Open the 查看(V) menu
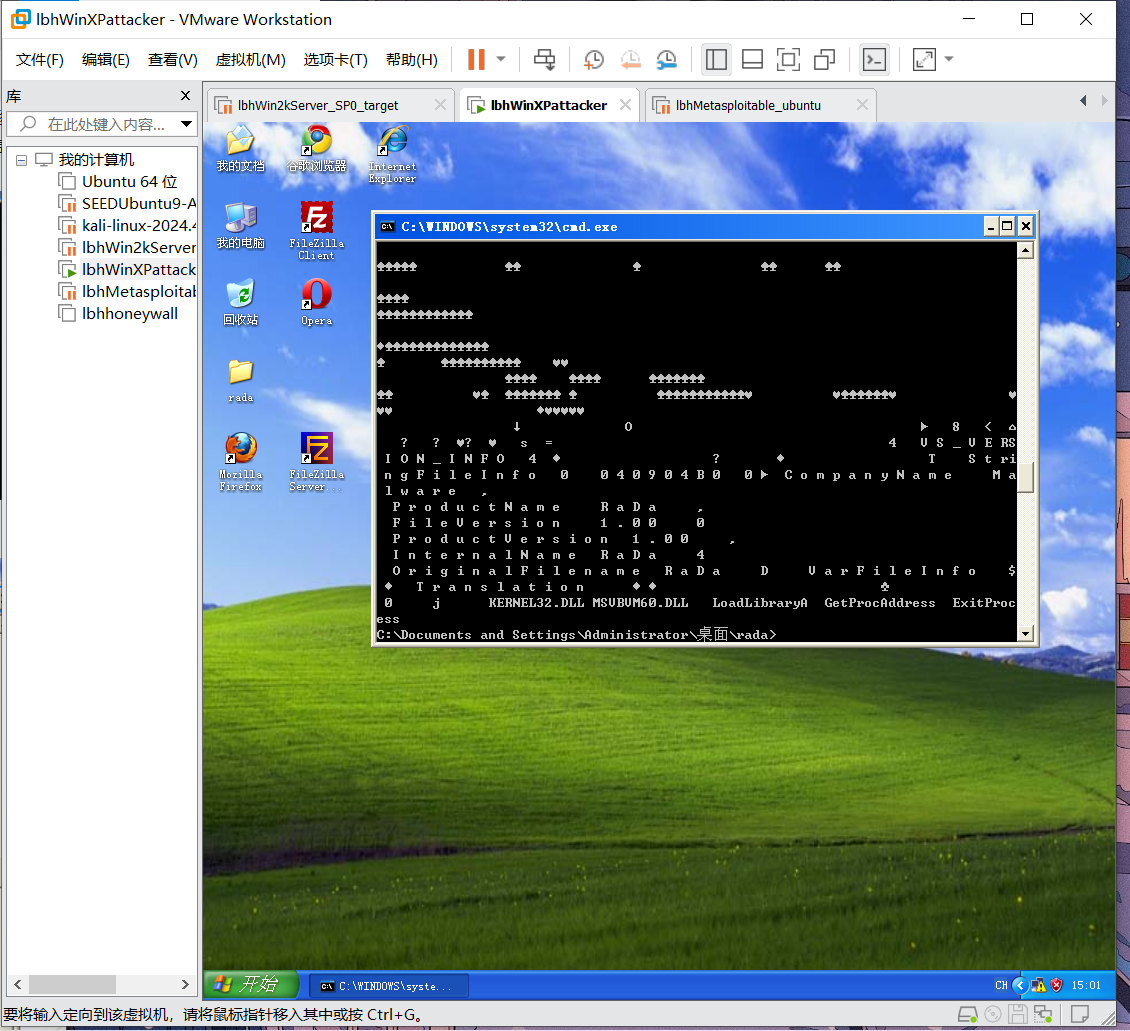The width and height of the screenshot is (1130, 1031). (x=172, y=59)
